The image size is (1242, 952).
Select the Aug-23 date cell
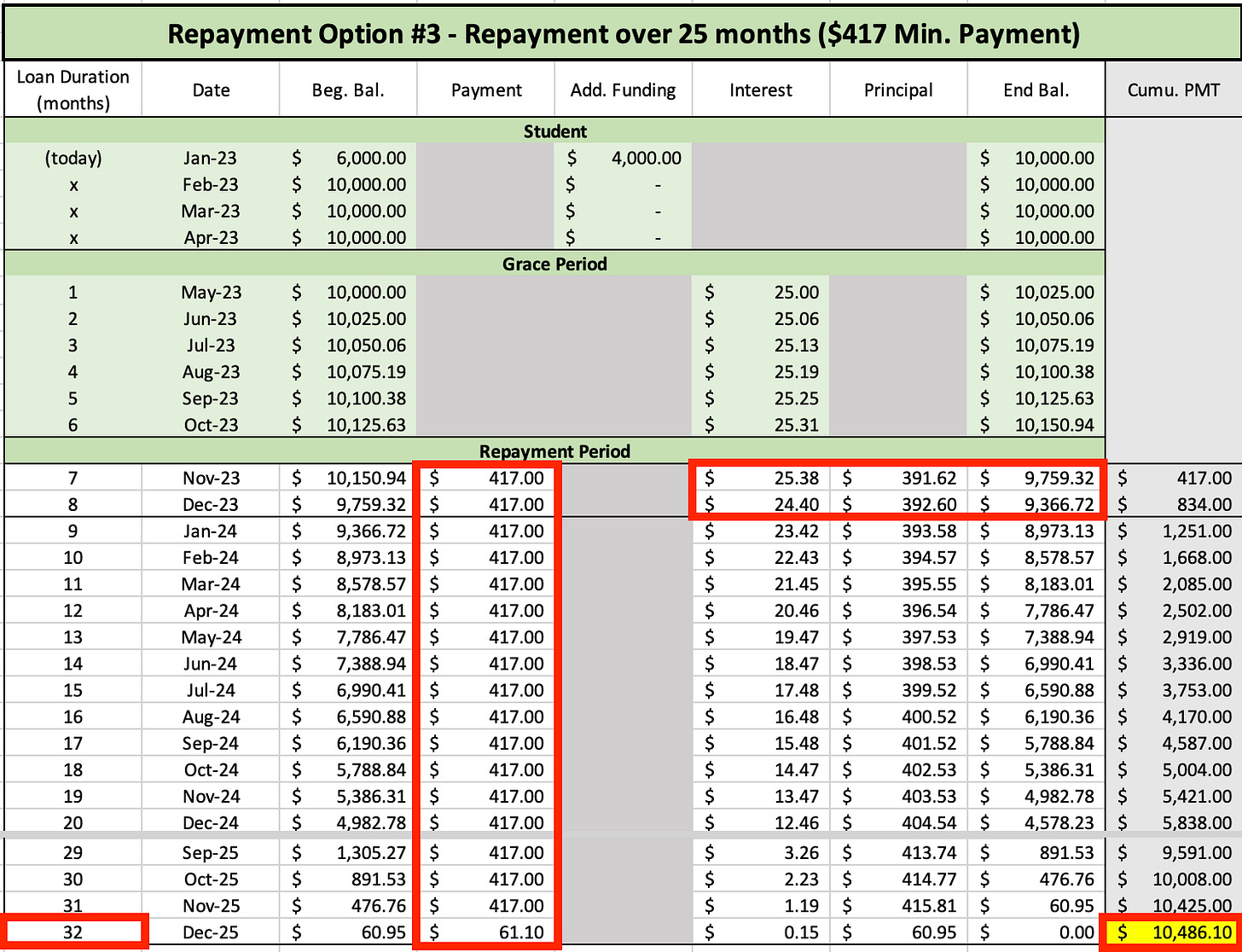click(211, 371)
